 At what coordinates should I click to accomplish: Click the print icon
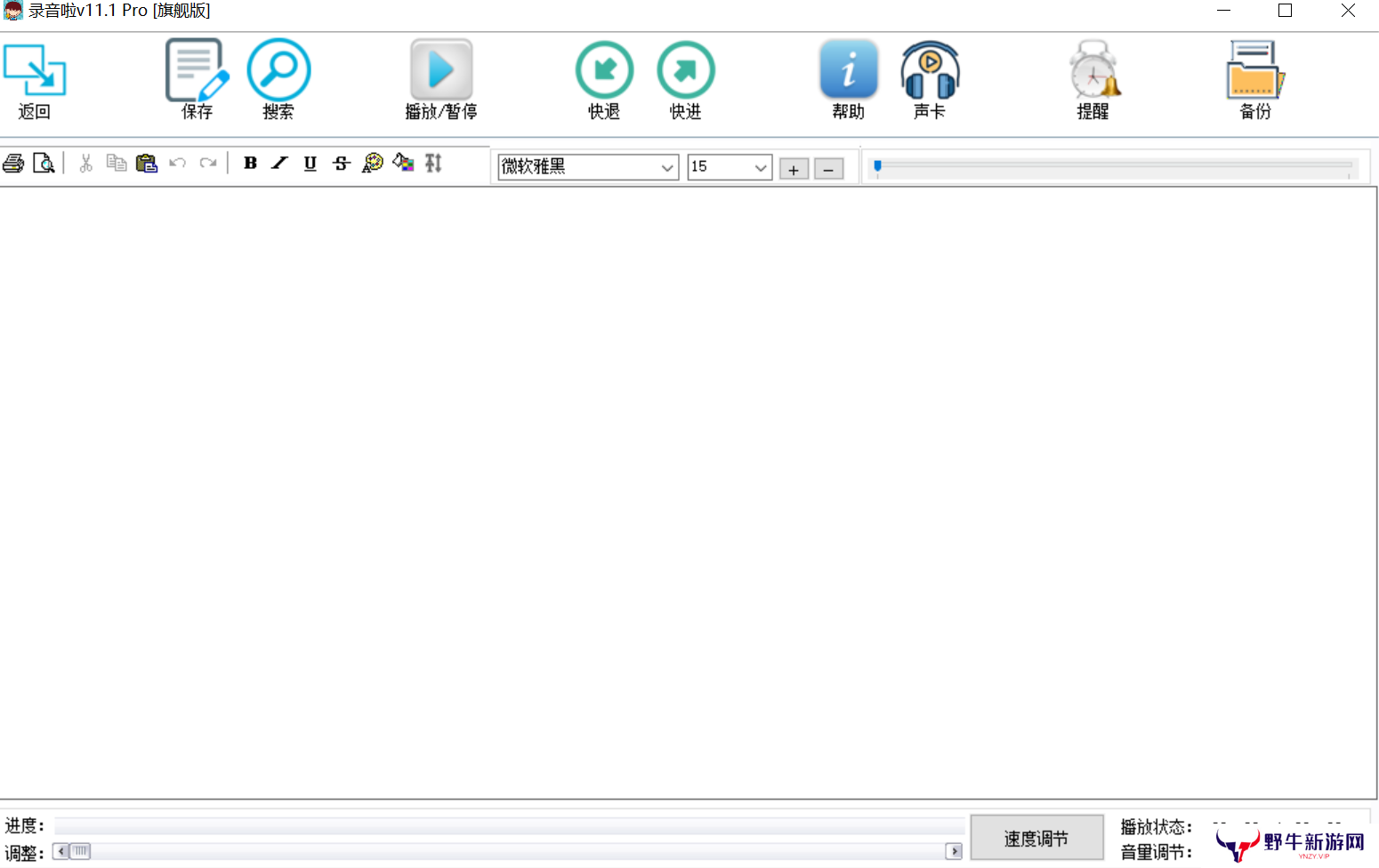[x=13, y=164]
